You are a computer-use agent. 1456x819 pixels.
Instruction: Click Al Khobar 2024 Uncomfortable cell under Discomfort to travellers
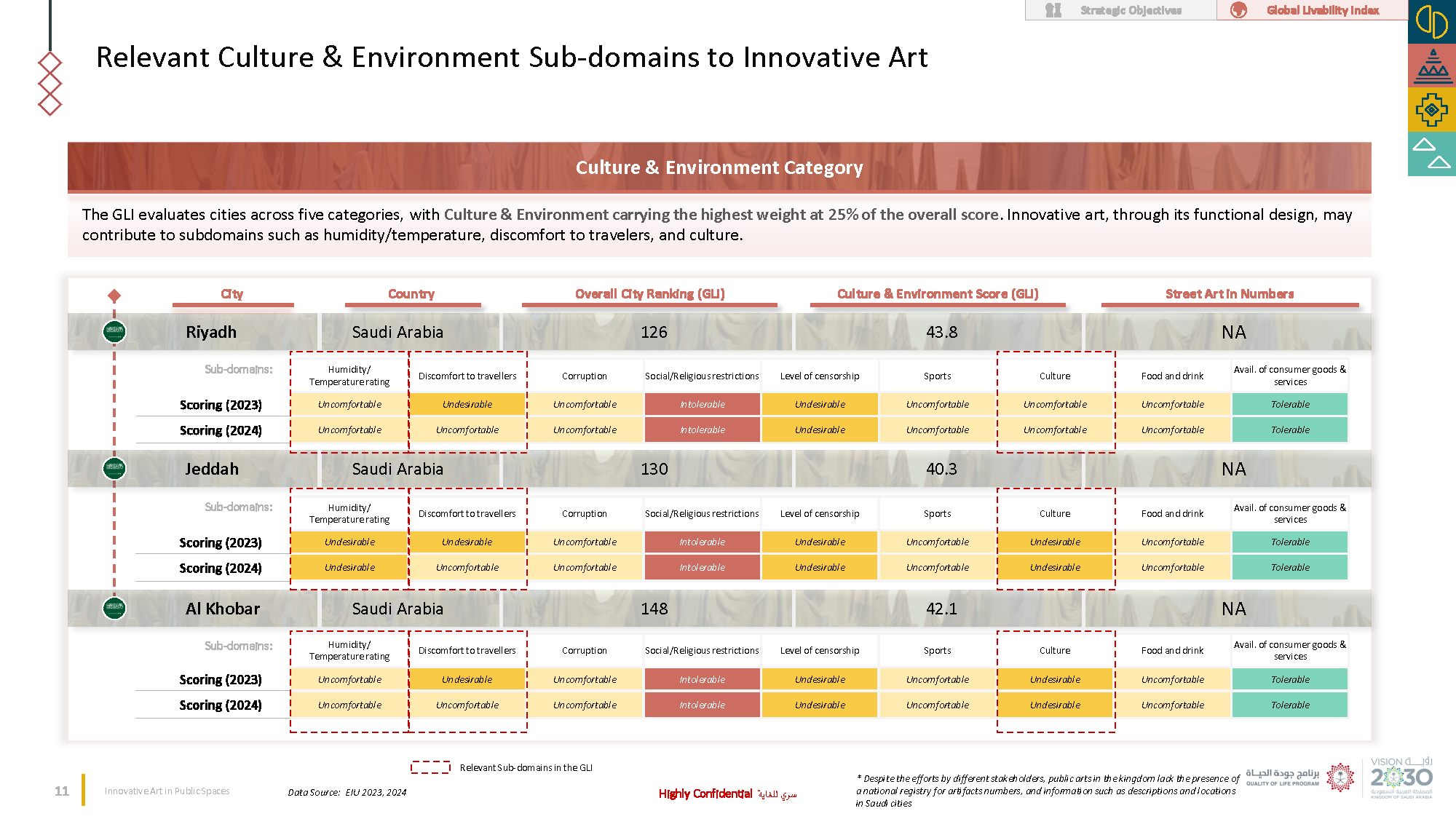click(467, 705)
